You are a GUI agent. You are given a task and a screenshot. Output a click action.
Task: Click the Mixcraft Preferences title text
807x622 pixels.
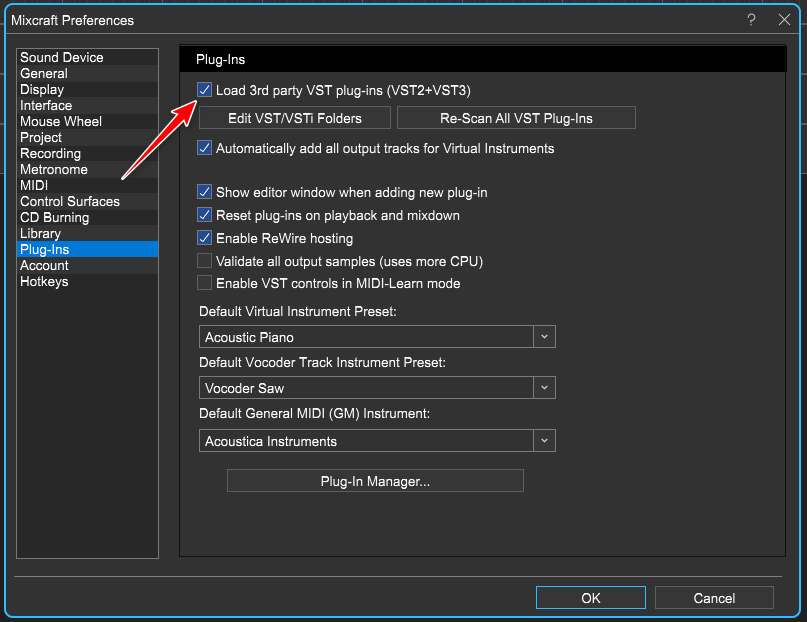(x=73, y=20)
